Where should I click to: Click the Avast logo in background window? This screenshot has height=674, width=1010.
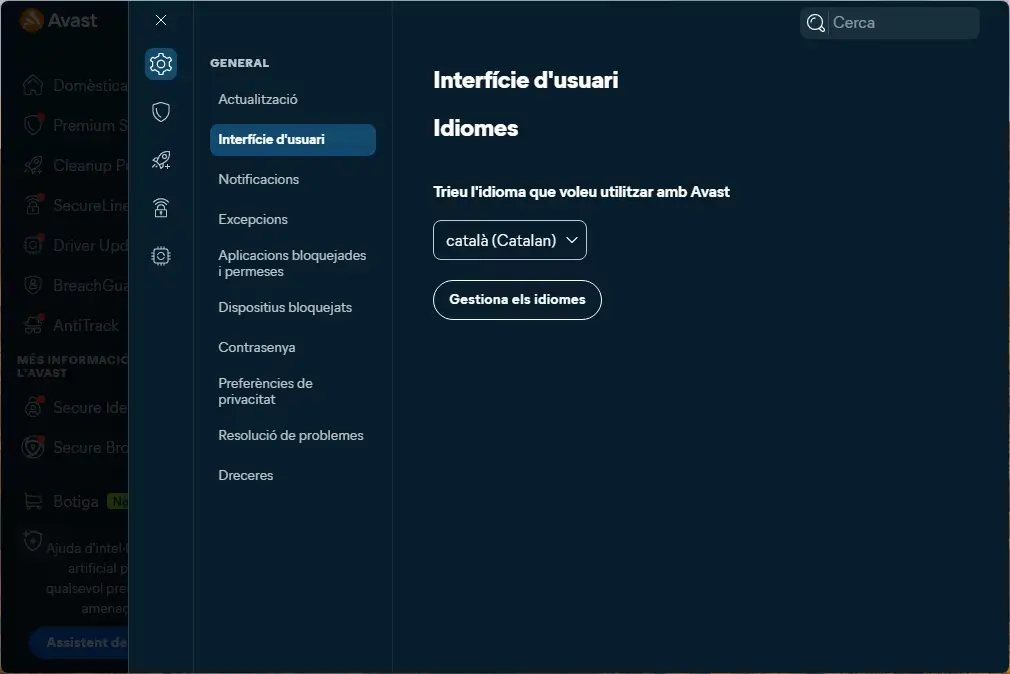click(x=59, y=21)
